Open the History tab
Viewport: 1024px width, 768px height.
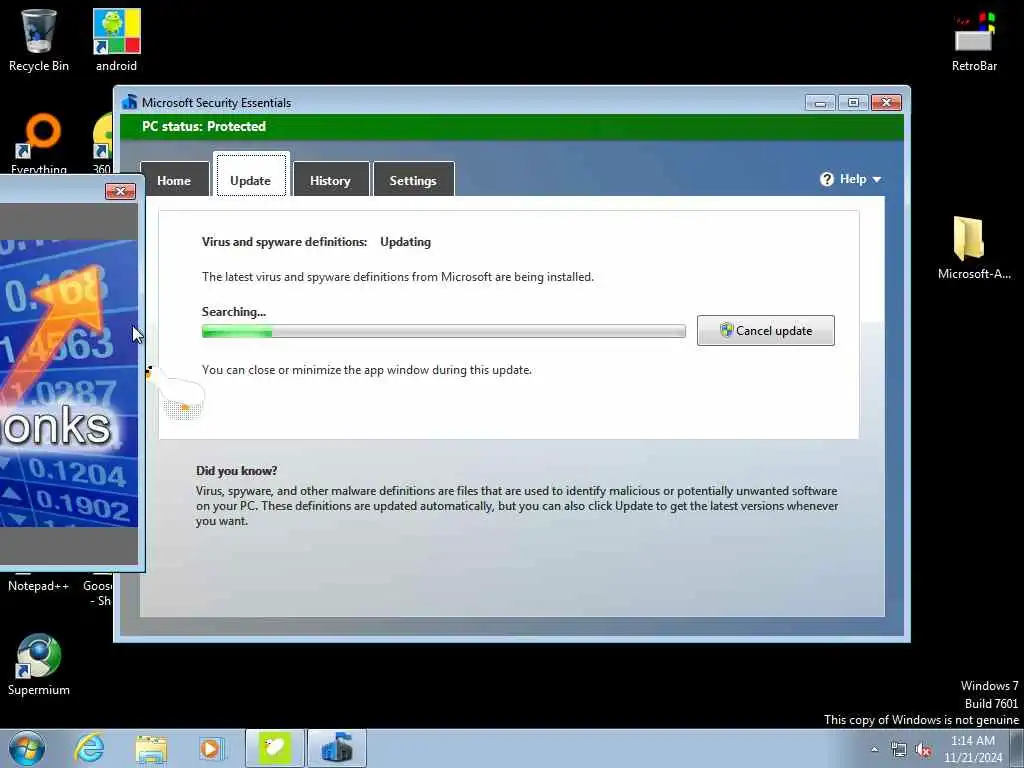tap(330, 180)
